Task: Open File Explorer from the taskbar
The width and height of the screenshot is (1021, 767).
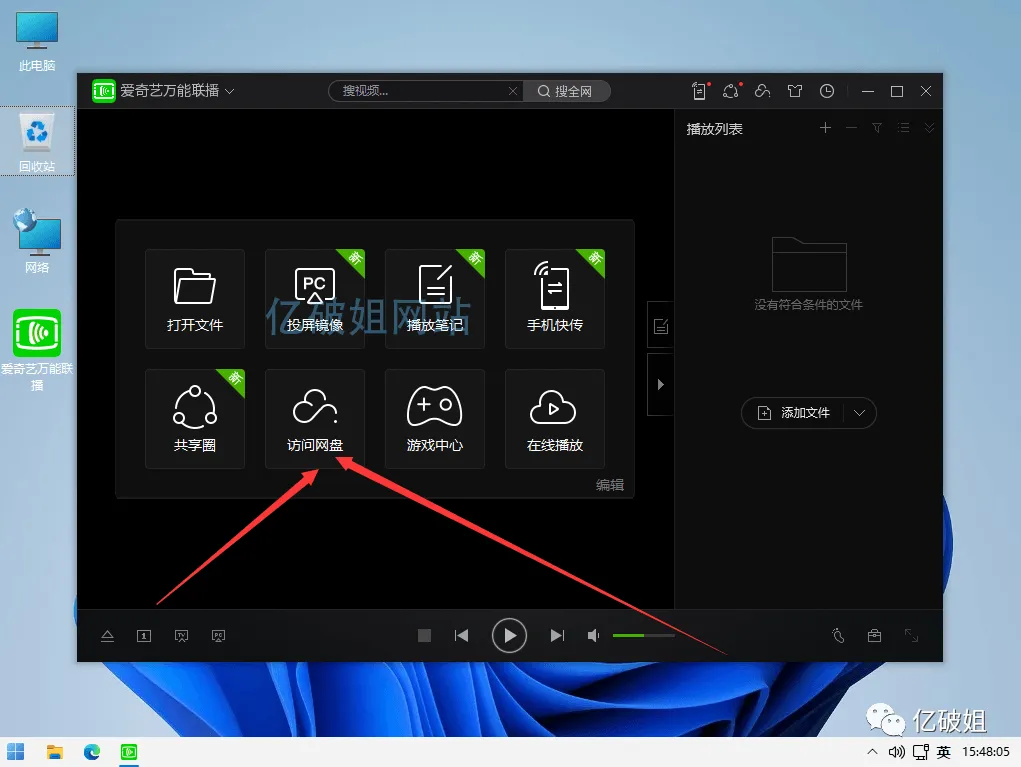Action: [55, 752]
